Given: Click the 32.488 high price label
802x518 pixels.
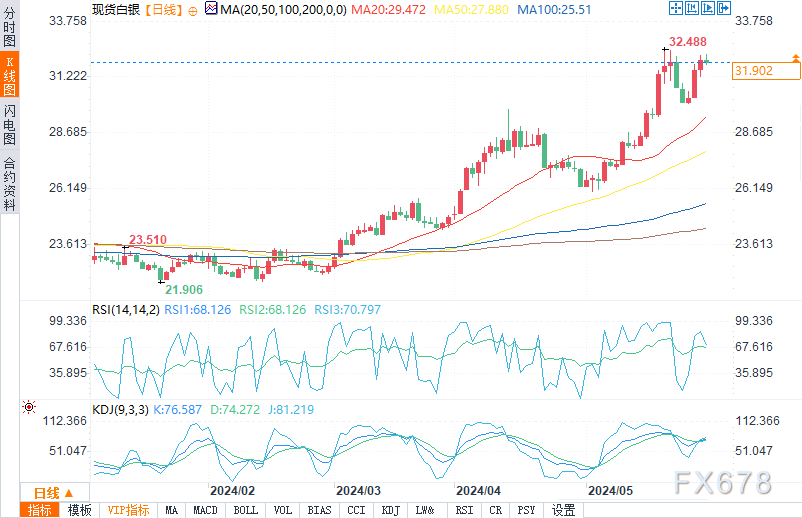Looking at the screenshot, I should point(688,42).
